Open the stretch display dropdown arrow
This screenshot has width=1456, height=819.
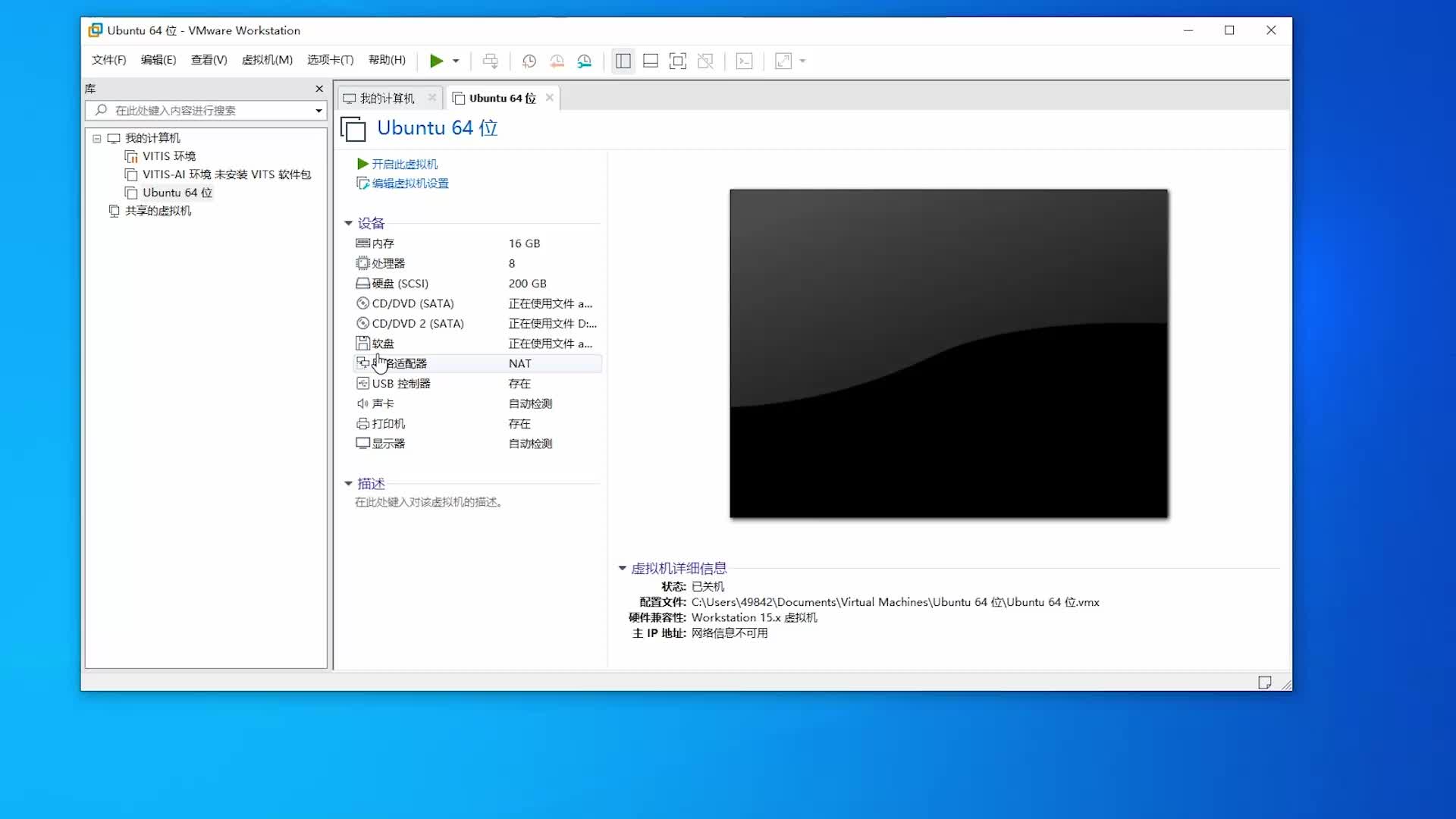802,61
